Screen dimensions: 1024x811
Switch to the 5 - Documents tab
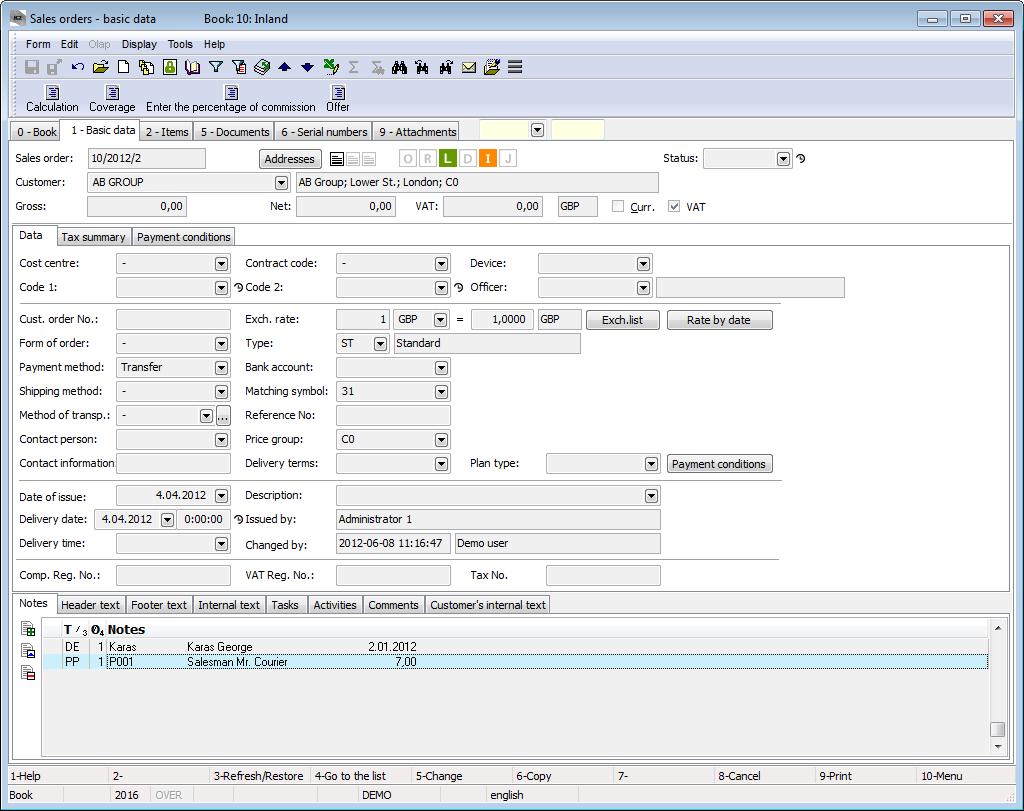coord(235,132)
